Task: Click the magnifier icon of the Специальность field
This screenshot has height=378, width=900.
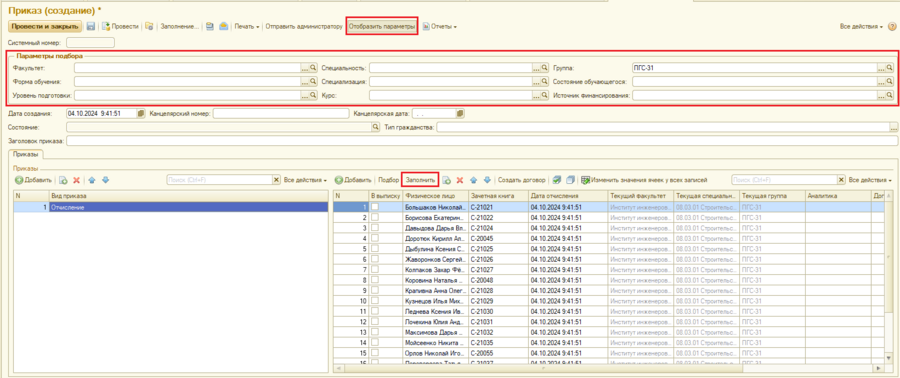Action: coord(545,68)
